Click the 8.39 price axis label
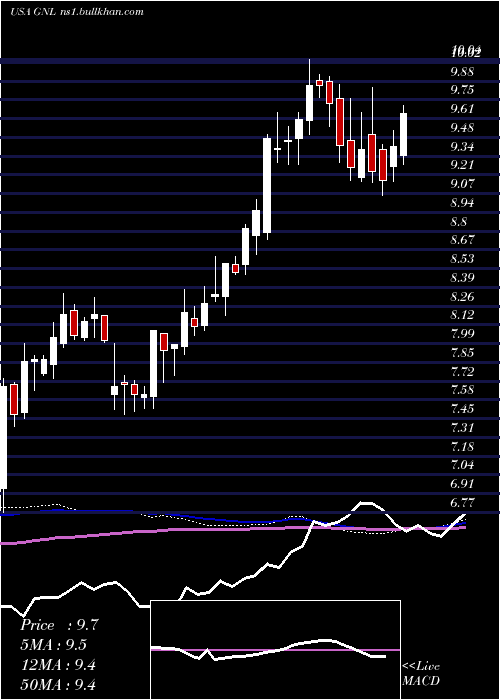The height and width of the screenshot is (700, 500). tap(464, 278)
